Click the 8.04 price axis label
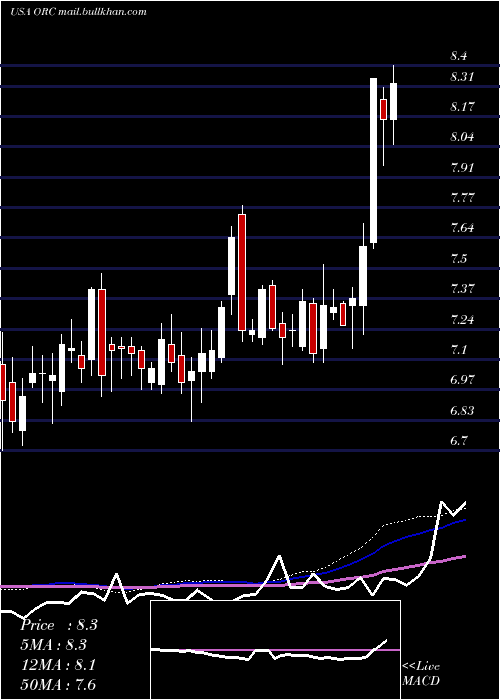 tap(462, 137)
